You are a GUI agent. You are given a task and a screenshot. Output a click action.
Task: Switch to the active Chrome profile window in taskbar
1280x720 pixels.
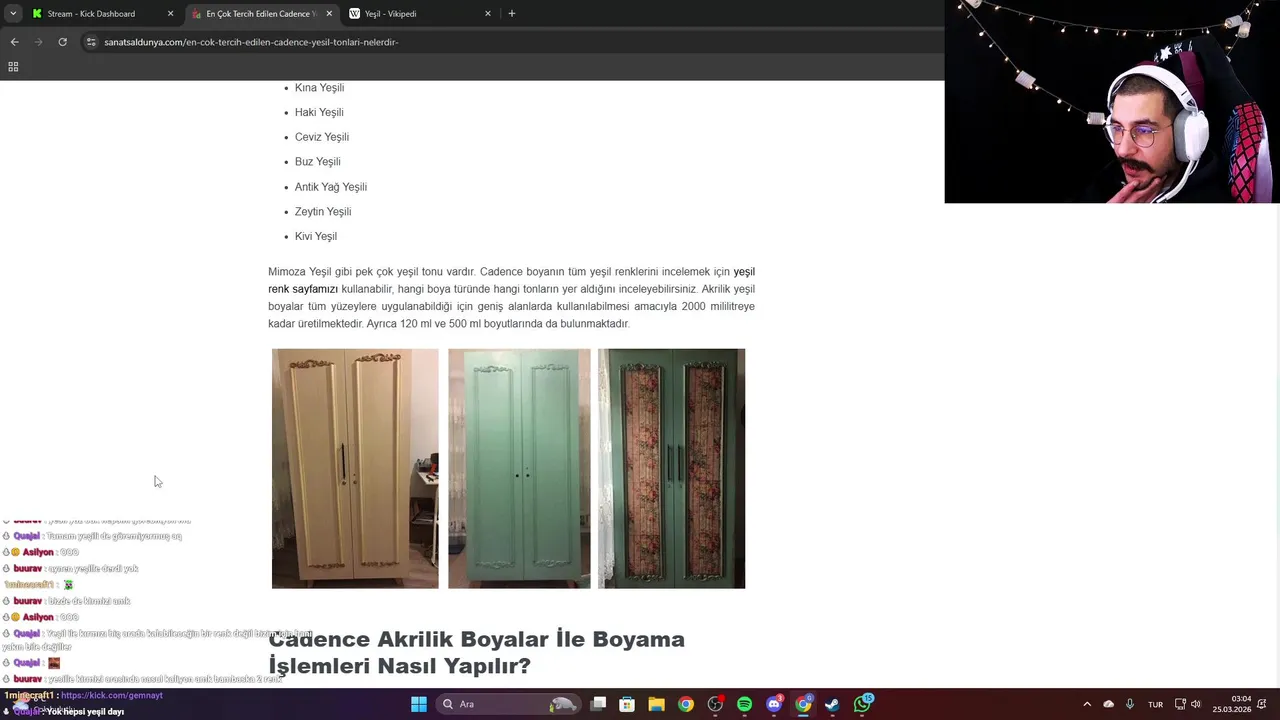[x=803, y=704]
